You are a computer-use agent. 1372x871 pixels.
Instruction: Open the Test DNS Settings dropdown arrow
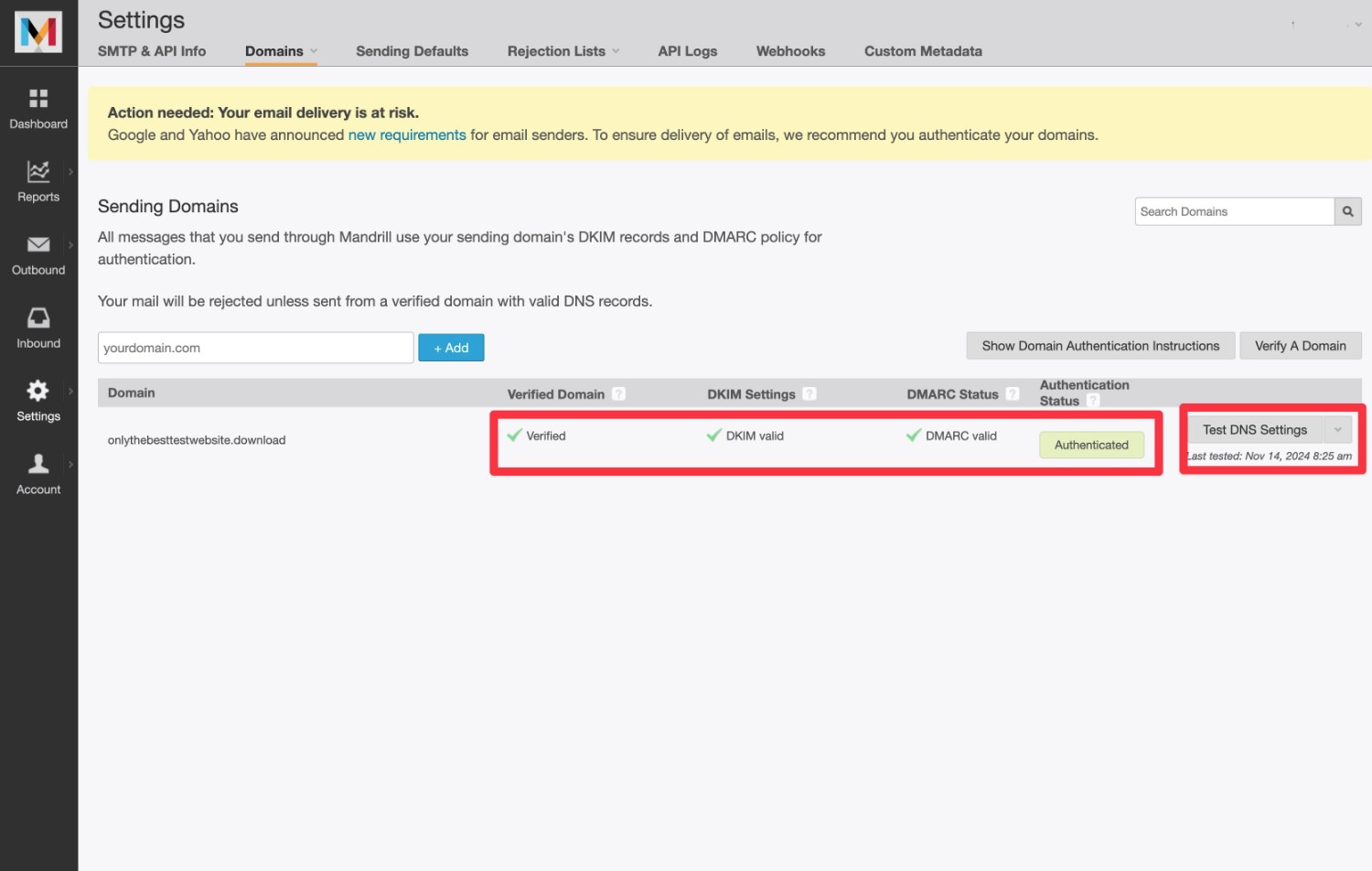[1338, 430]
